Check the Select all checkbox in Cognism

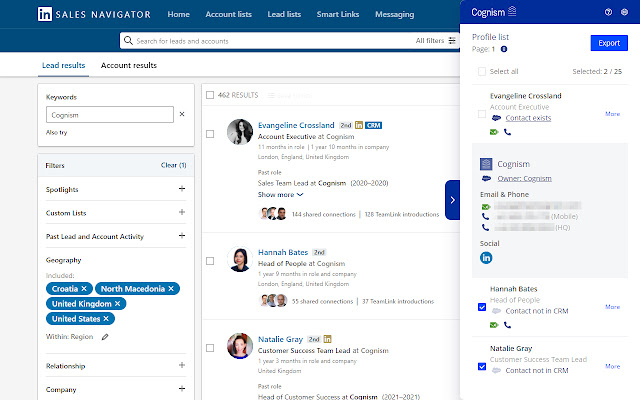click(482, 72)
